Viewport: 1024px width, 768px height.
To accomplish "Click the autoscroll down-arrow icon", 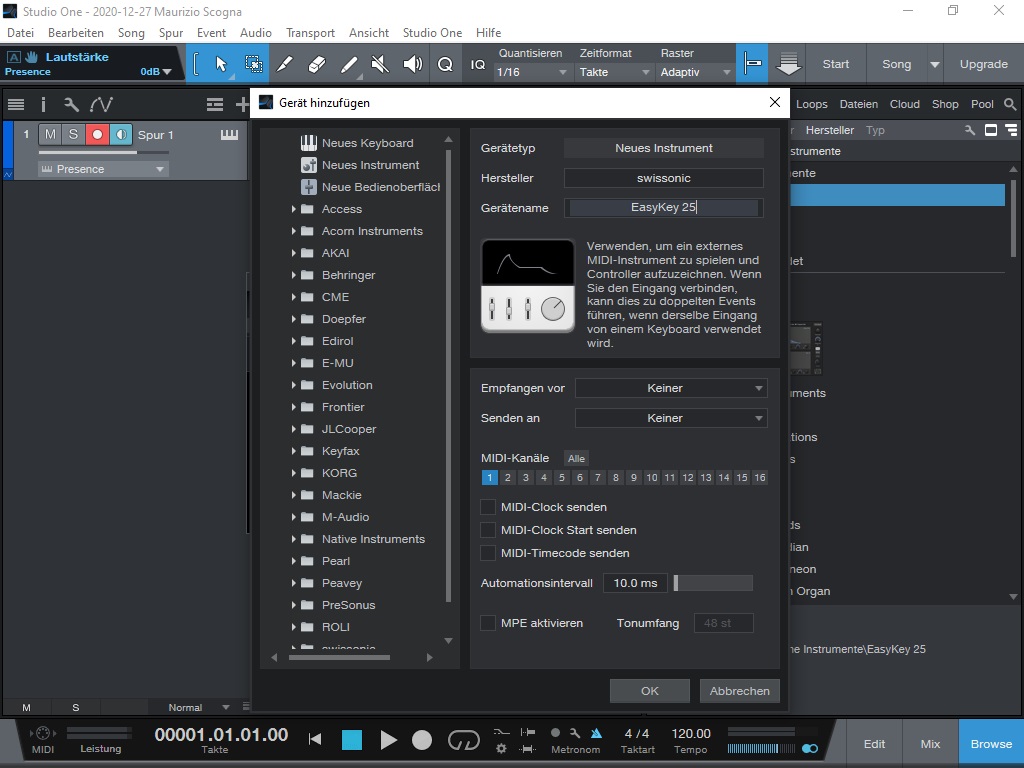I will (x=788, y=64).
